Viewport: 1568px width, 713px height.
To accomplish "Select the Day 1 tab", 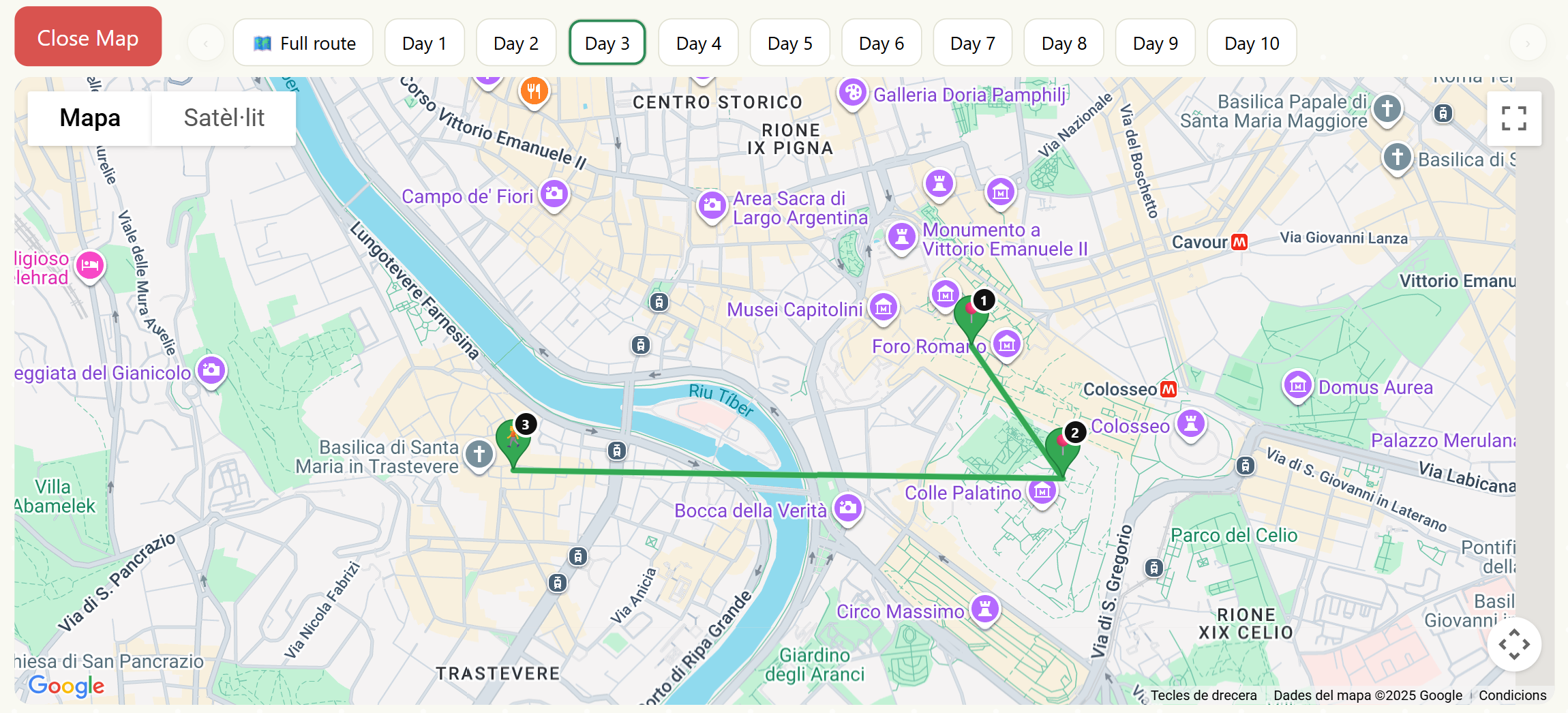I will pyautogui.click(x=424, y=42).
